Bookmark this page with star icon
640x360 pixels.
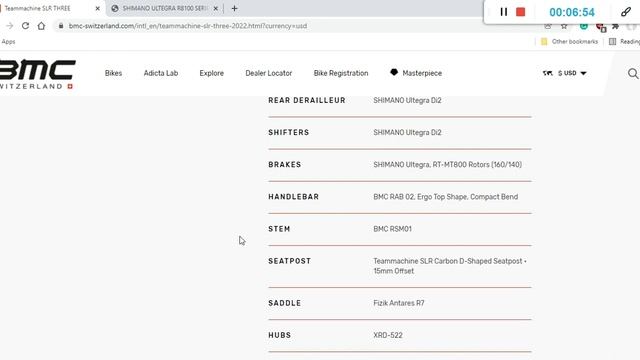pos(564,27)
